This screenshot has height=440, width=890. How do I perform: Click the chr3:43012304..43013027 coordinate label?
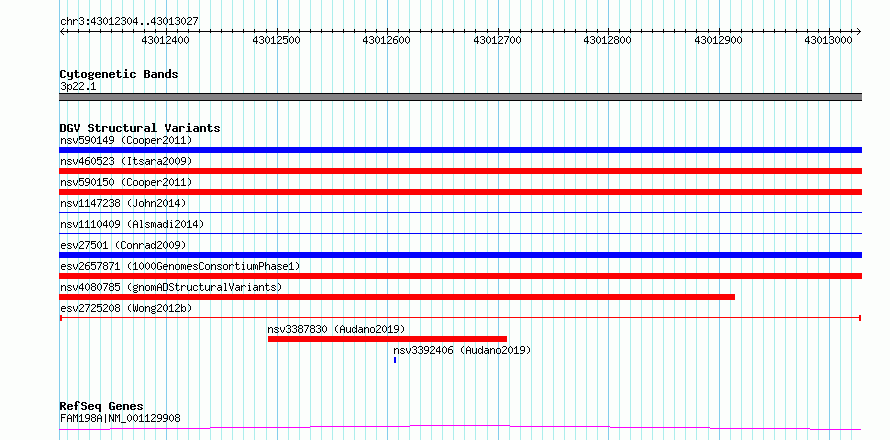click(129, 21)
